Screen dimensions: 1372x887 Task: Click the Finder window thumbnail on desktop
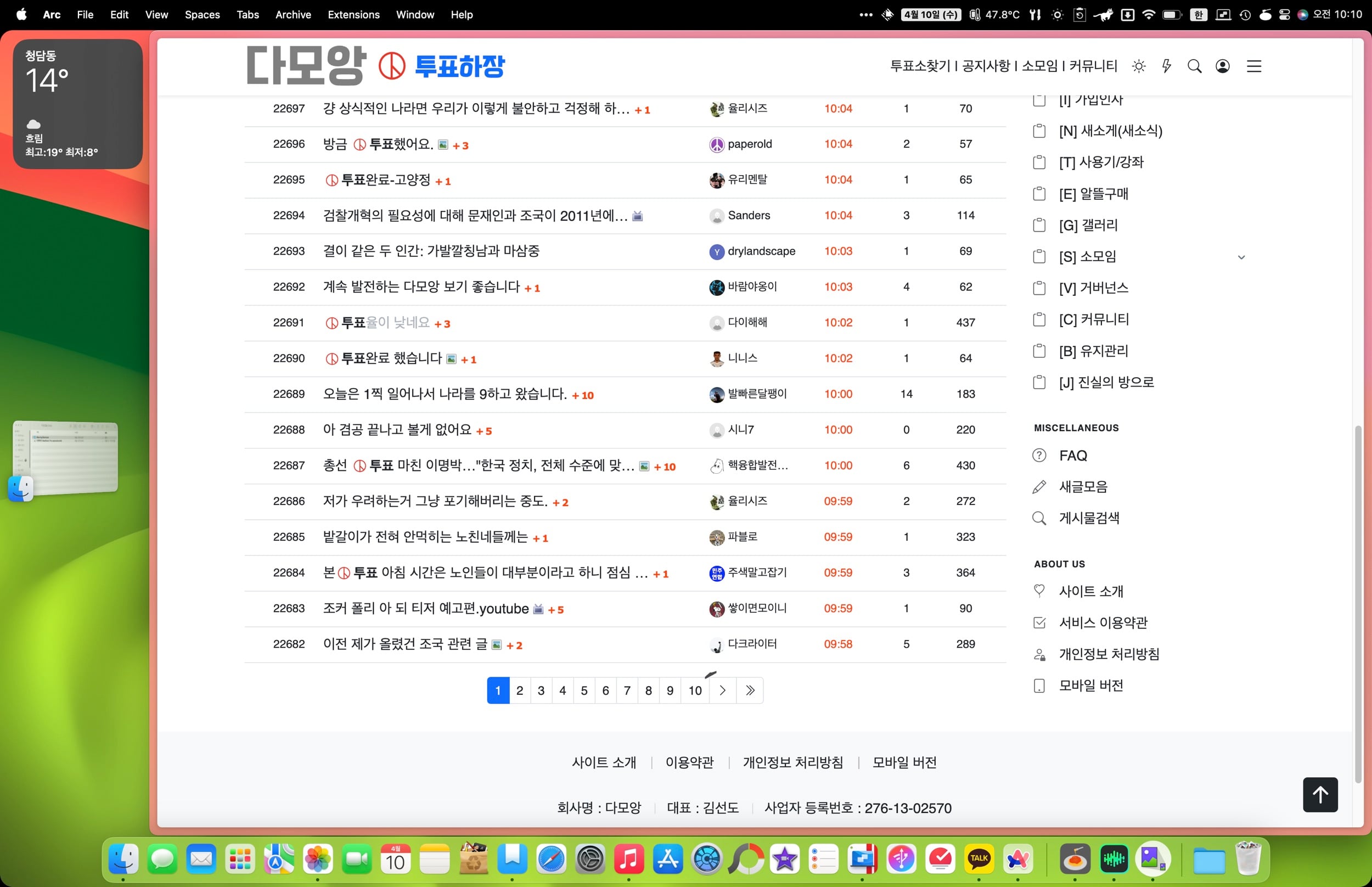pyautogui.click(x=65, y=457)
